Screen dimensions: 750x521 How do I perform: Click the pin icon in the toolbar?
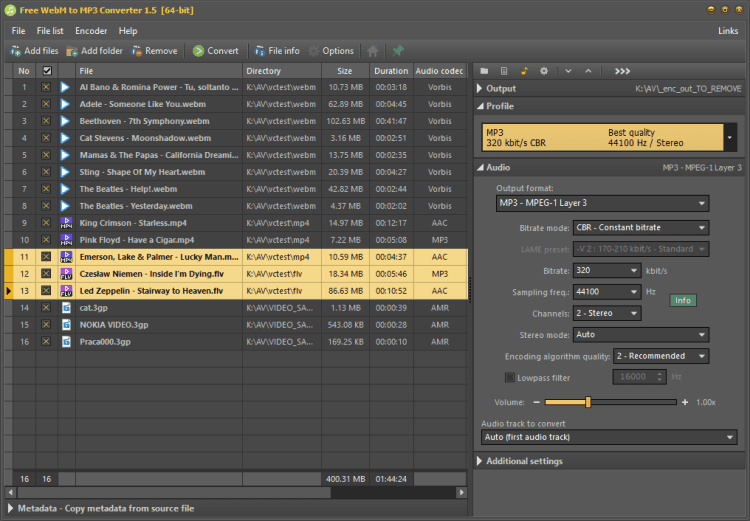coord(398,51)
